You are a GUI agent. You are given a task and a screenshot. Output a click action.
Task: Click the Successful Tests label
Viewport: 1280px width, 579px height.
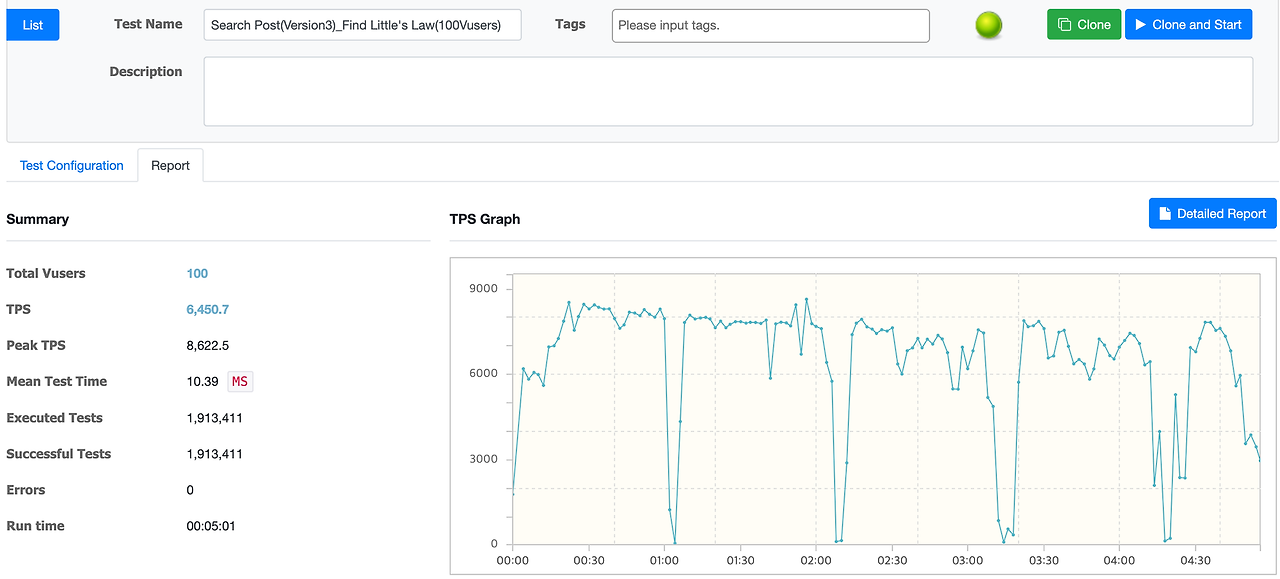click(x=59, y=454)
